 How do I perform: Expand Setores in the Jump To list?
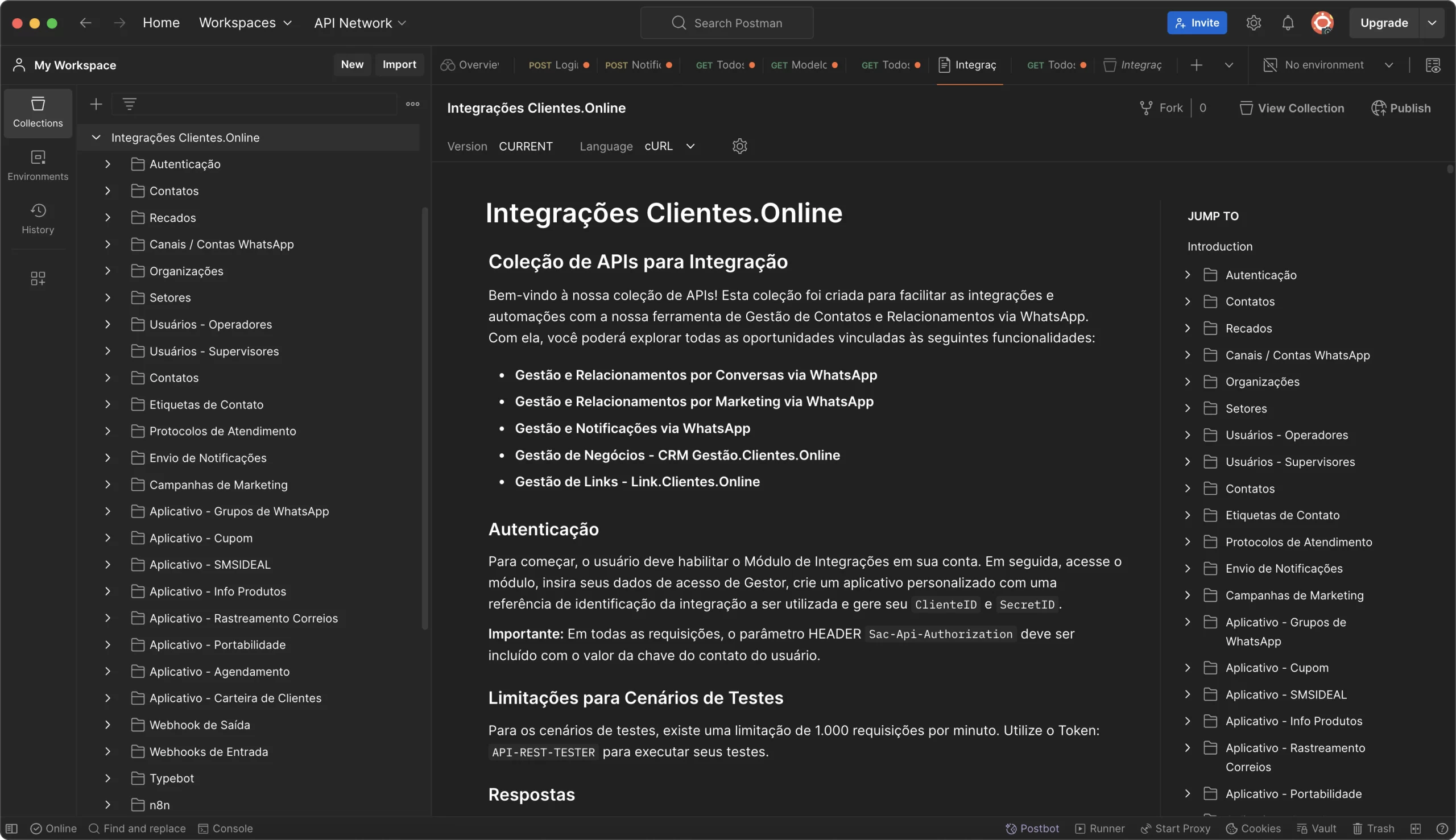[x=1188, y=408]
